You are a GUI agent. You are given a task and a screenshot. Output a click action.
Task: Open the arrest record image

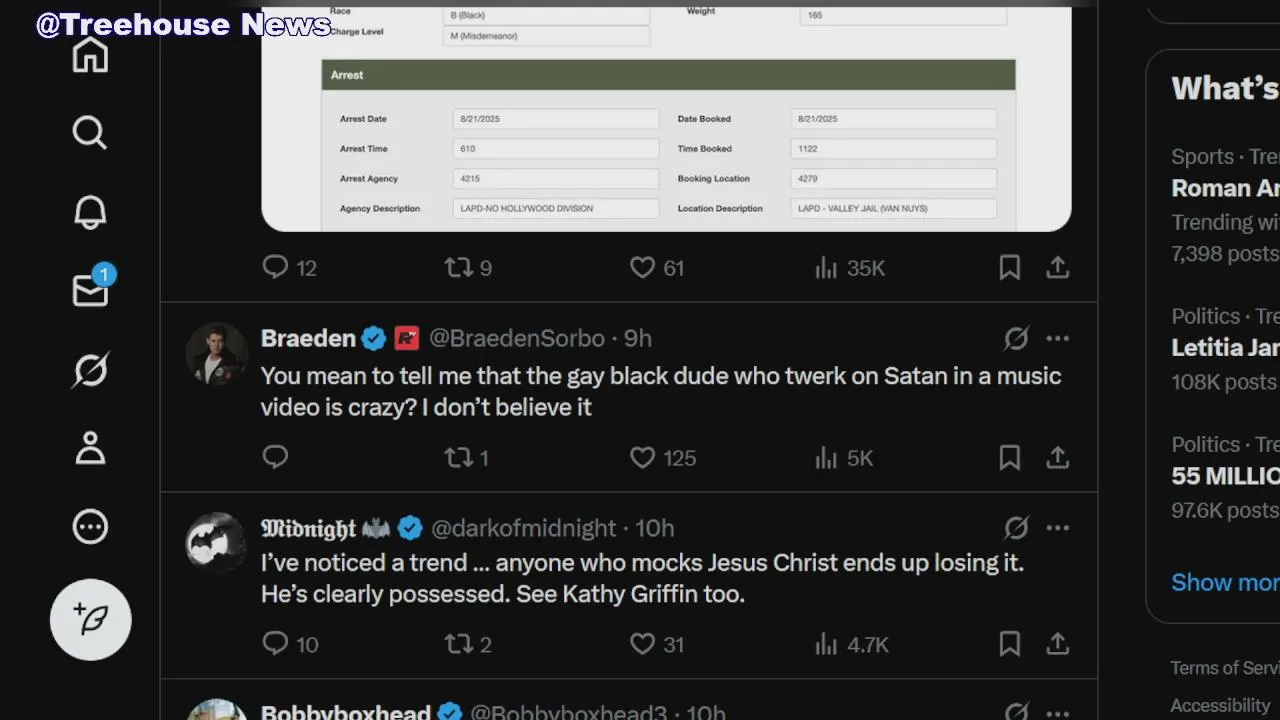point(666,118)
